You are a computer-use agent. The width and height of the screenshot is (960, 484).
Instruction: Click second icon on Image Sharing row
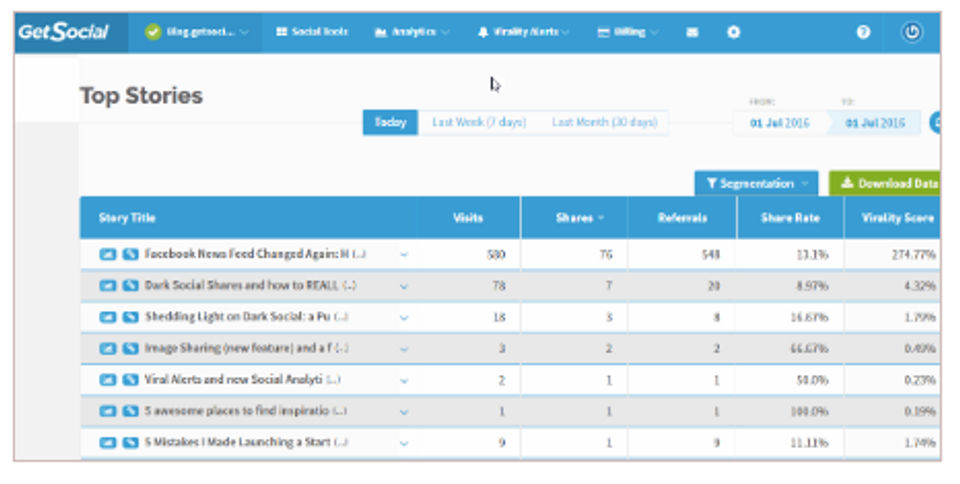[x=130, y=348]
